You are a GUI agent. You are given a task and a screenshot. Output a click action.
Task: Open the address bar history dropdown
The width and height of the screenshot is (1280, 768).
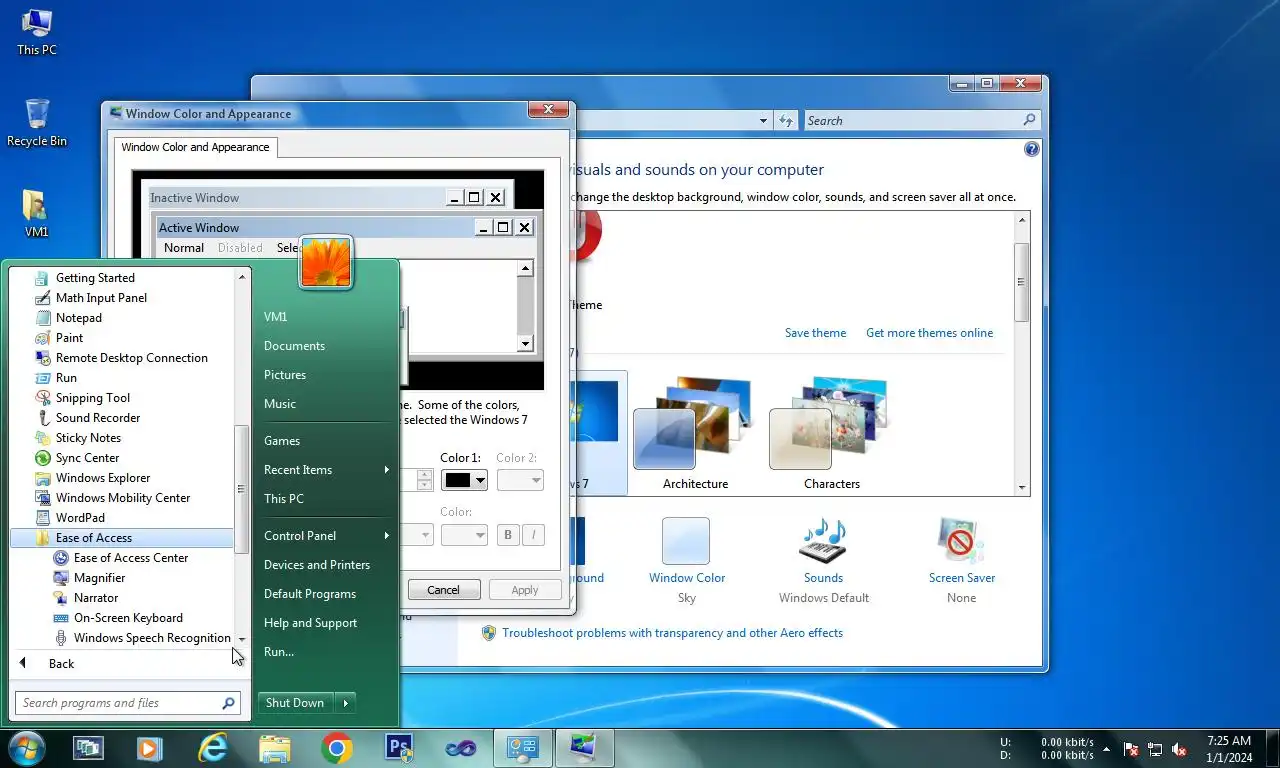(764, 121)
